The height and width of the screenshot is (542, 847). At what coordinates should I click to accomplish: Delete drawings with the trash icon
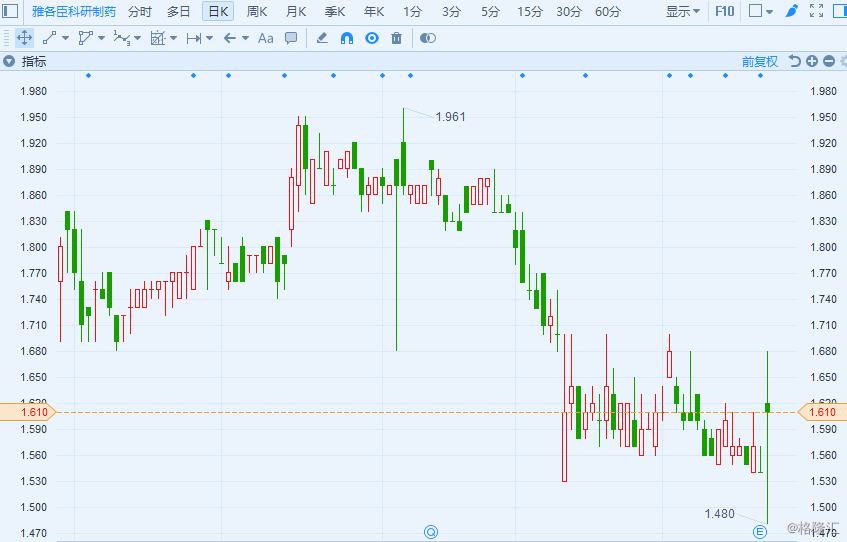click(x=396, y=38)
